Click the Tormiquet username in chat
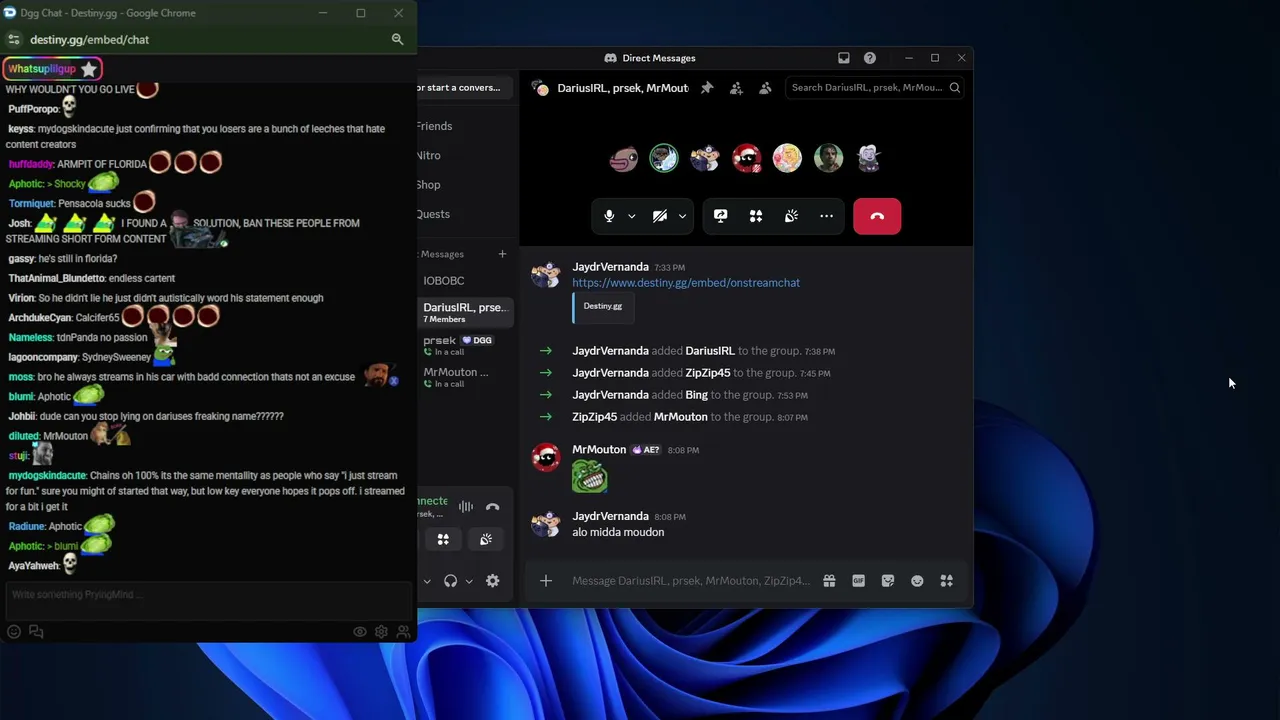Viewport: 1280px width, 720px height. click(31, 204)
